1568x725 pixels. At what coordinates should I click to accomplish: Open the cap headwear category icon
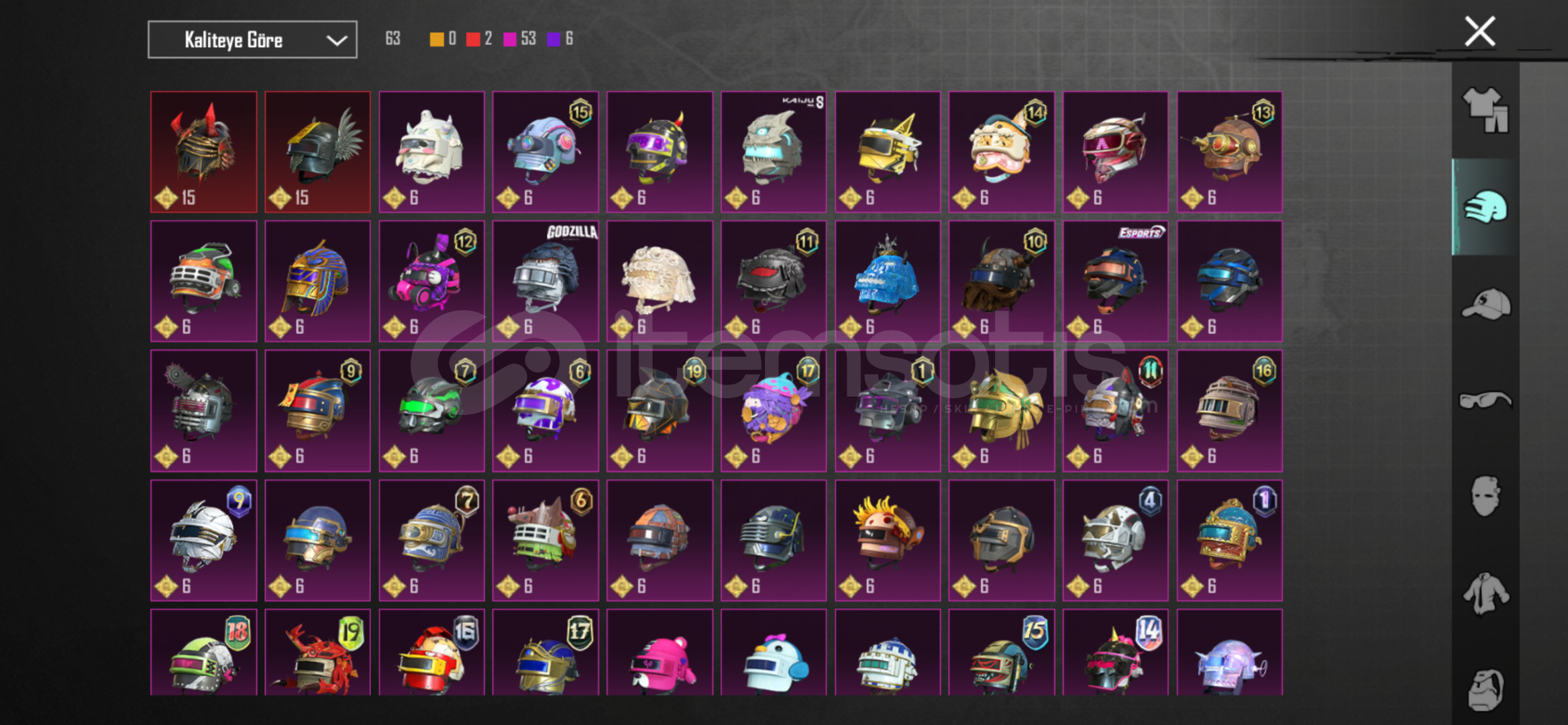pyautogui.click(x=1485, y=304)
